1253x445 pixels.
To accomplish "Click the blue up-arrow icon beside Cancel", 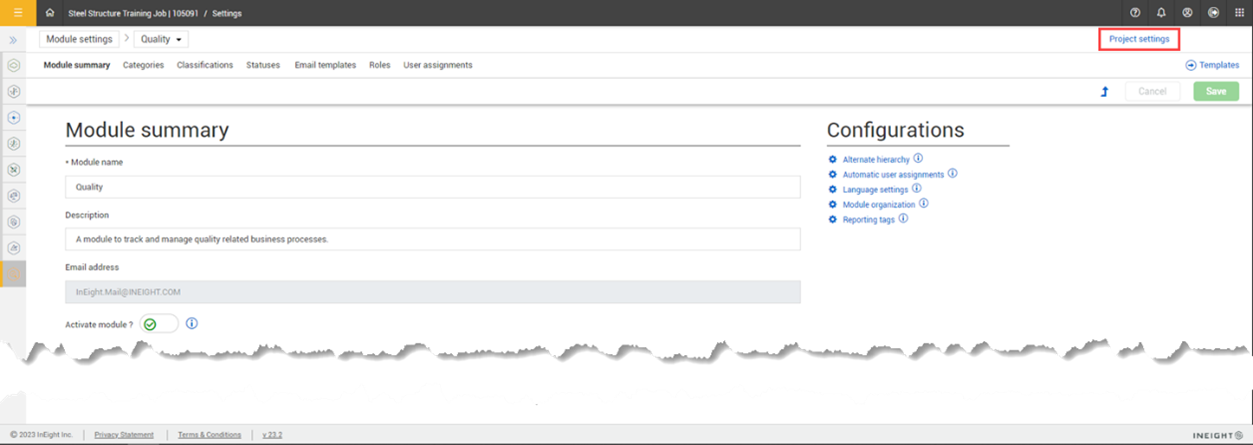I will point(1105,91).
